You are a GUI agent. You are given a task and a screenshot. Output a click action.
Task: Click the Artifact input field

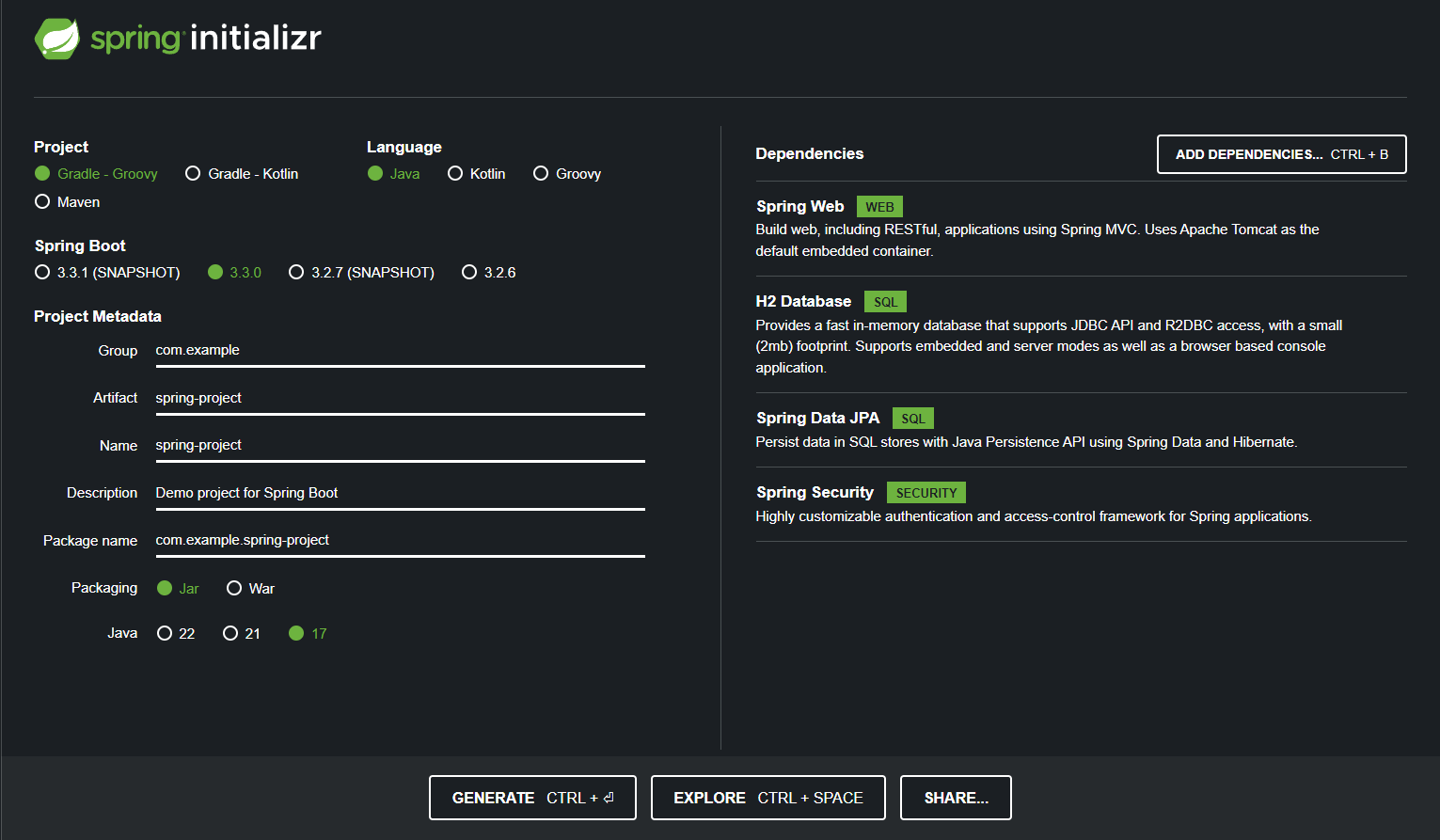(400, 399)
